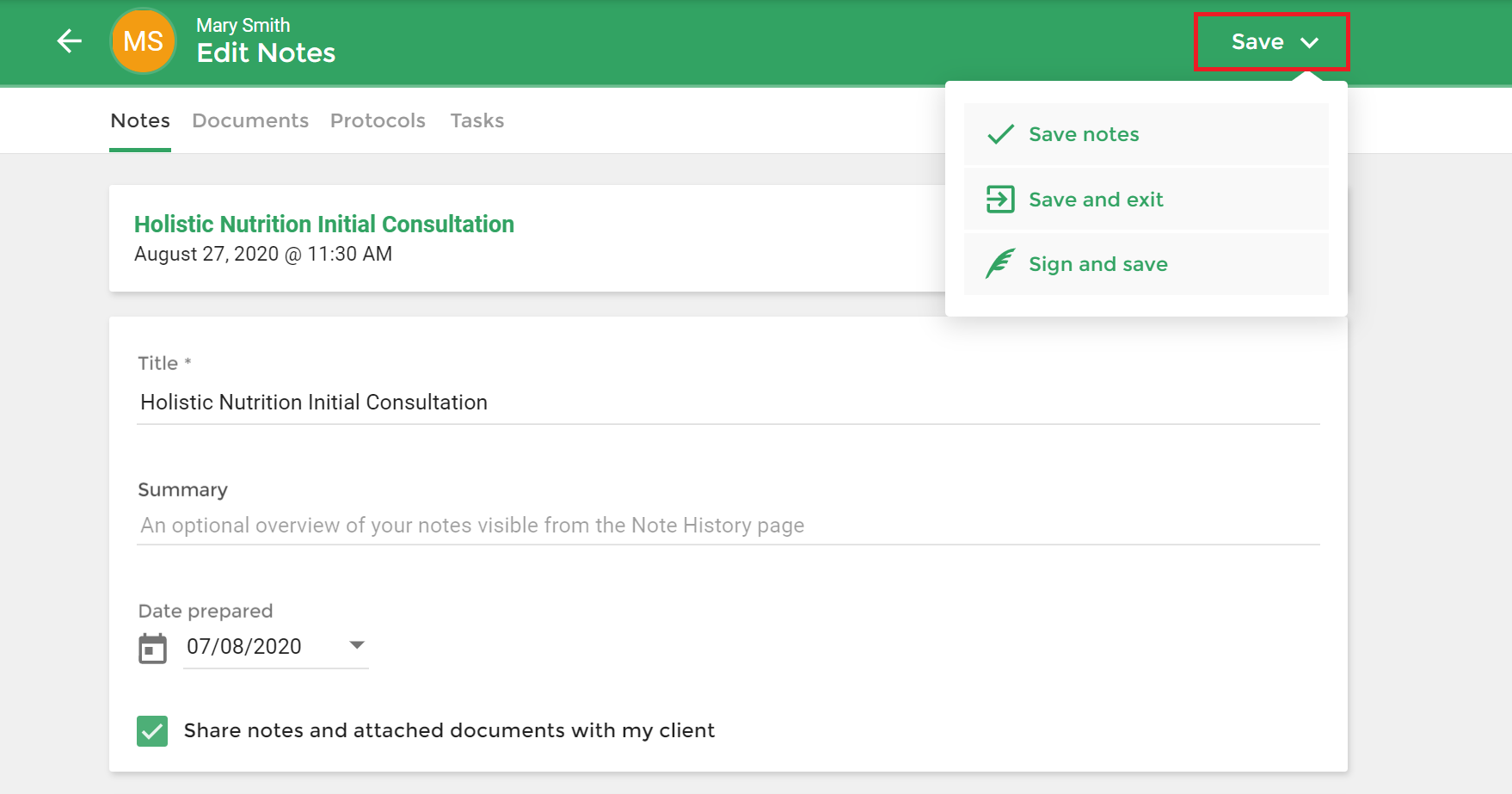Click the feather icon next to Sign and save
The width and height of the screenshot is (1512, 794).
tap(1000, 264)
